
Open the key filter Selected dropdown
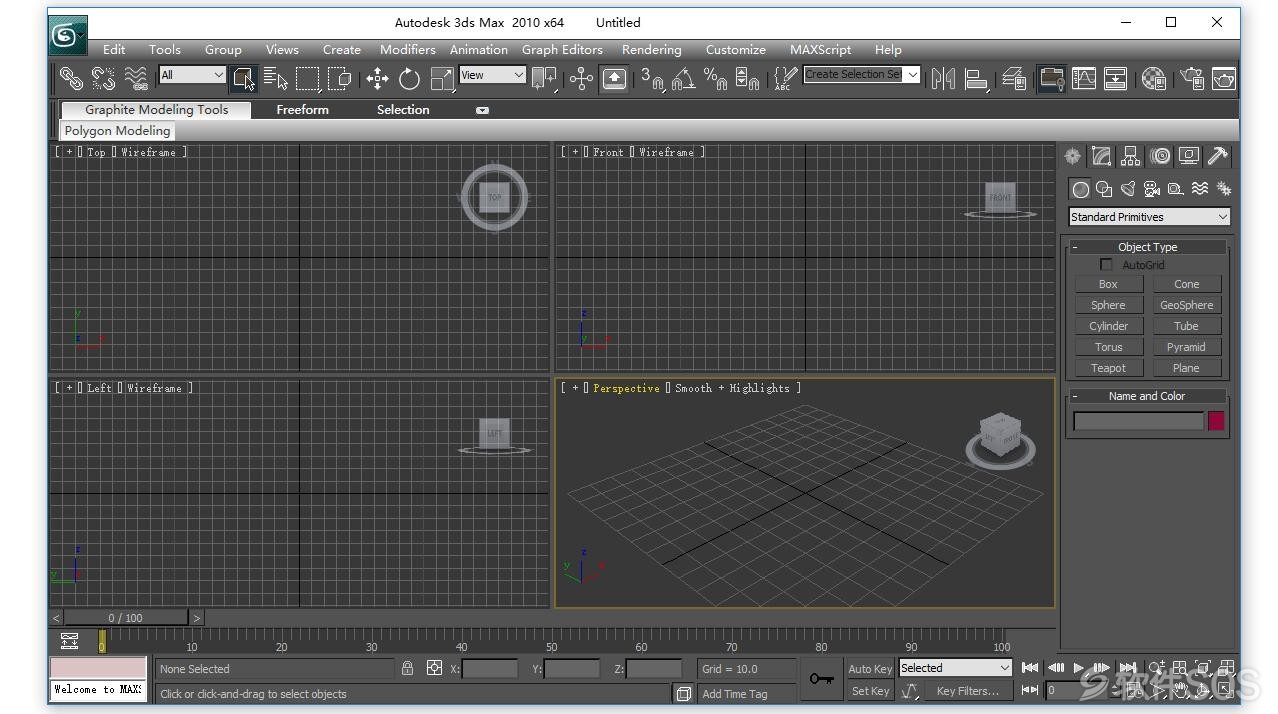click(956, 668)
